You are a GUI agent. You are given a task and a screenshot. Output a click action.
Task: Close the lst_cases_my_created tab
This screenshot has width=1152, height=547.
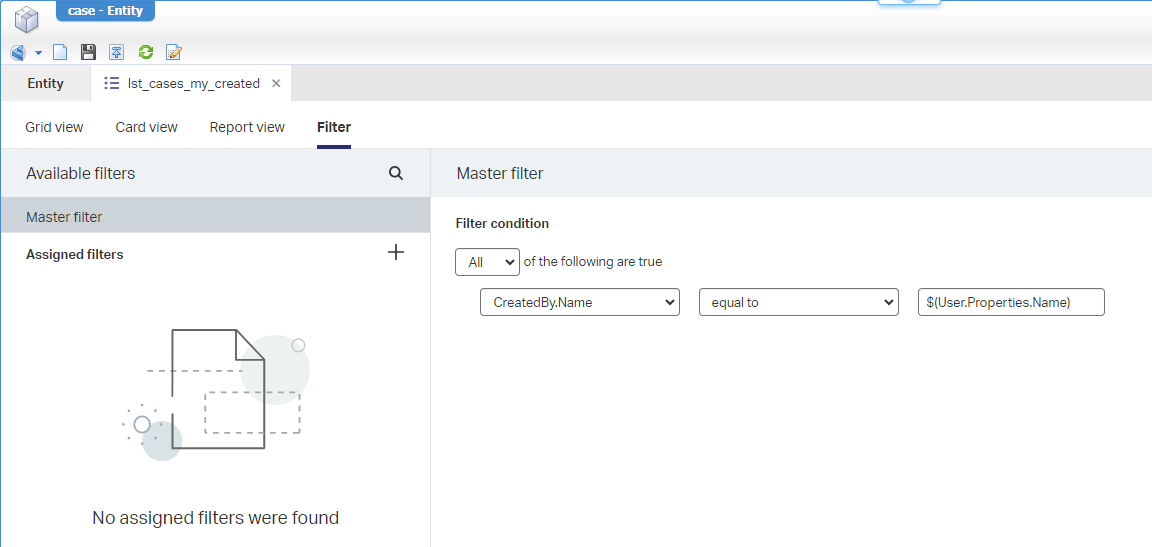[276, 83]
